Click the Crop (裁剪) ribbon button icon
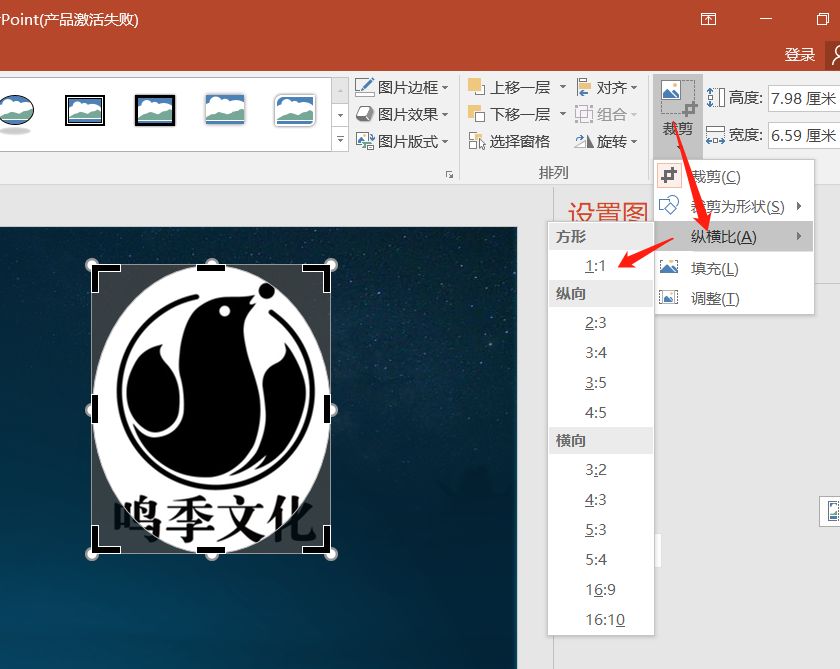 (x=678, y=99)
